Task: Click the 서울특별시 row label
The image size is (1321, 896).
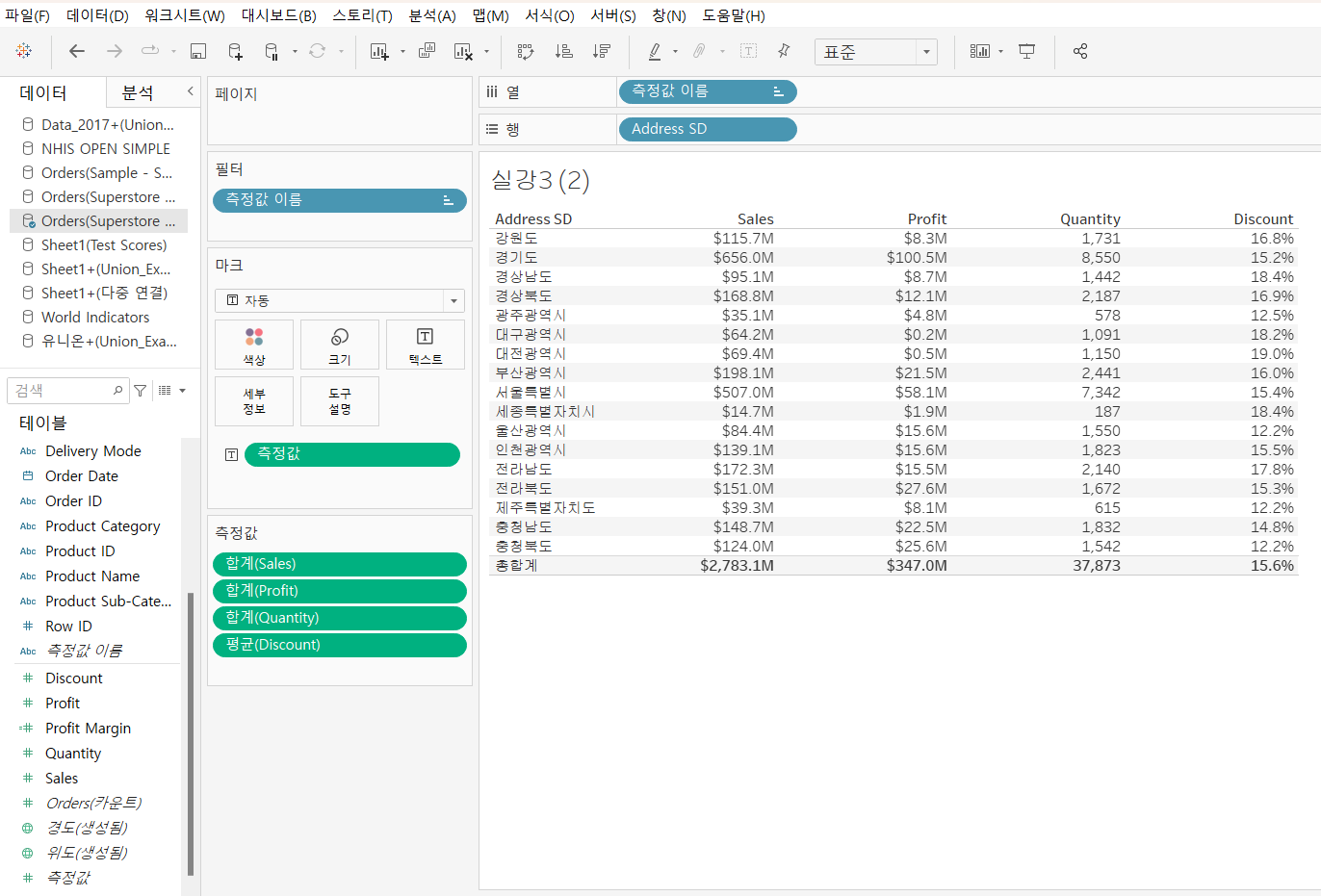Action: click(x=531, y=393)
